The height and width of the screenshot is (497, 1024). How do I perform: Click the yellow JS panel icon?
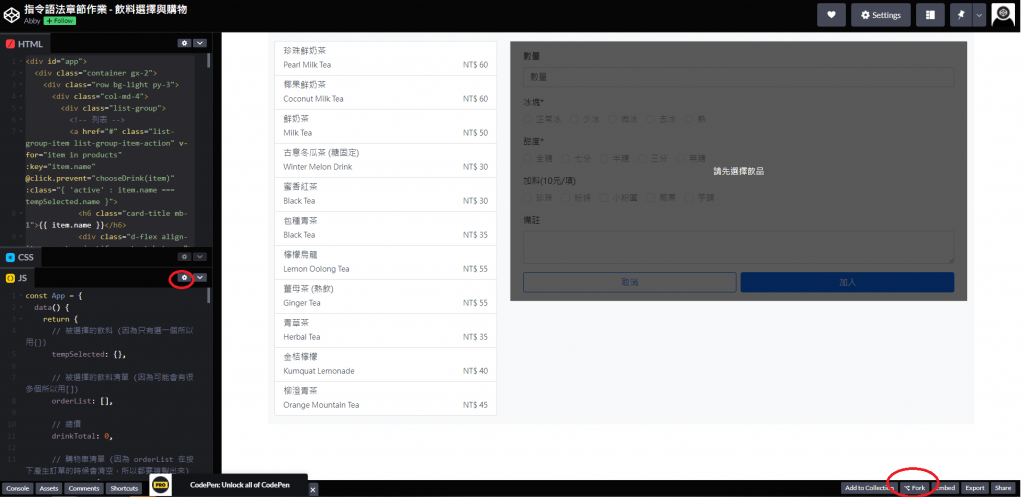[10, 278]
